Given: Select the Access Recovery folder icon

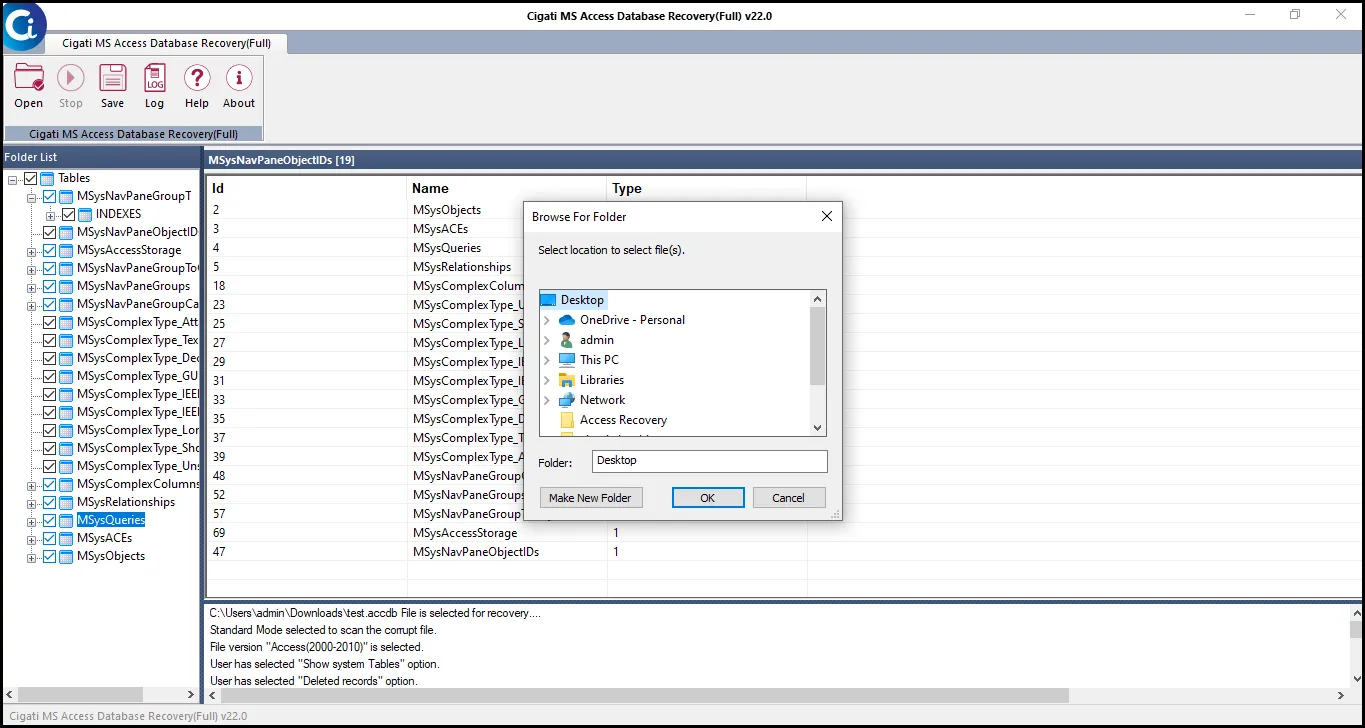Looking at the screenshot, I should click(567, 420).
